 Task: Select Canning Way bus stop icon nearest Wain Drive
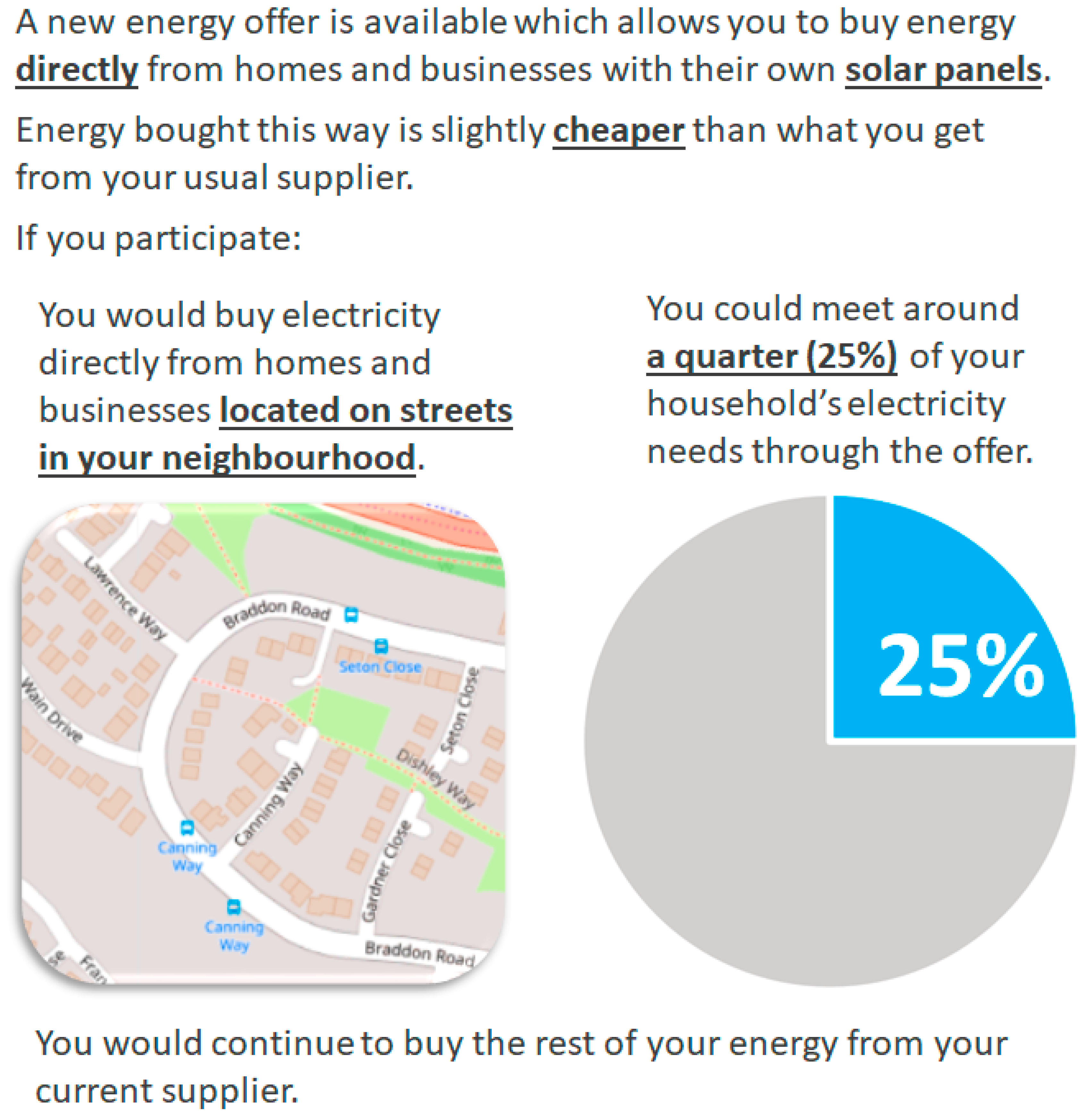point(187,828)
